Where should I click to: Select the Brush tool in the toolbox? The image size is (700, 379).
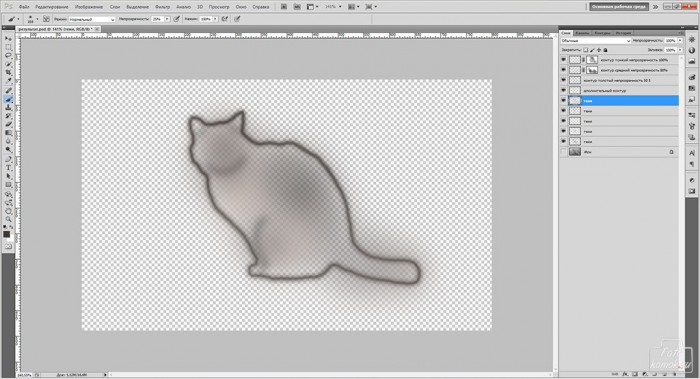(8, 99)
